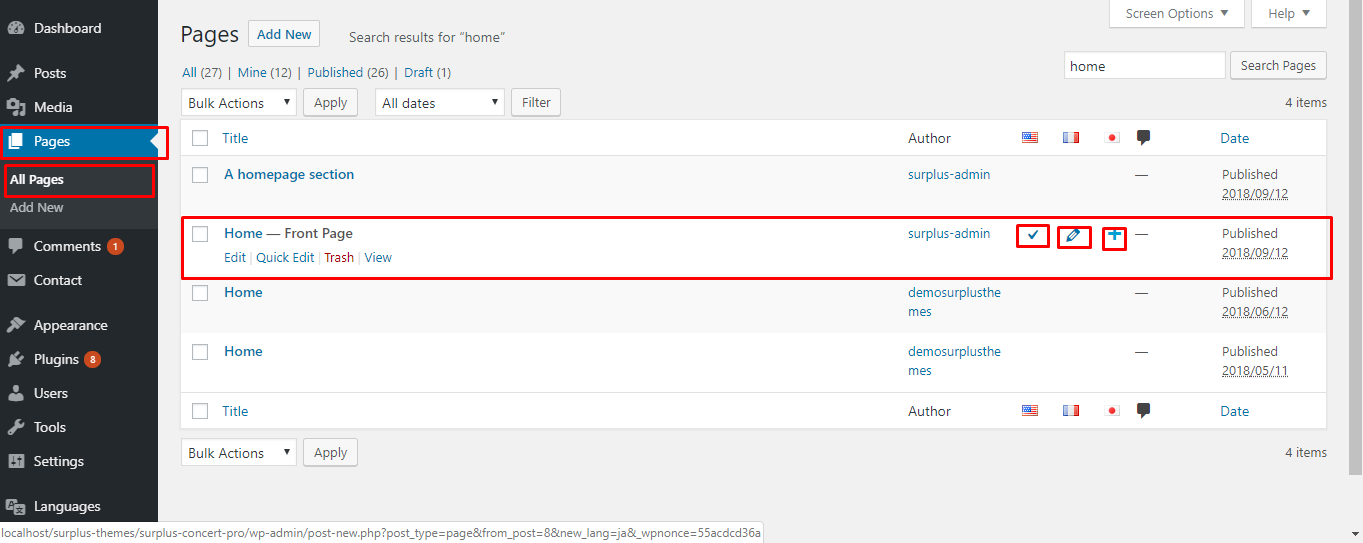This screenshot has width=1363, height=543.
Task: Filter pages by Mine (12)
Action: [x=265, y=72]
